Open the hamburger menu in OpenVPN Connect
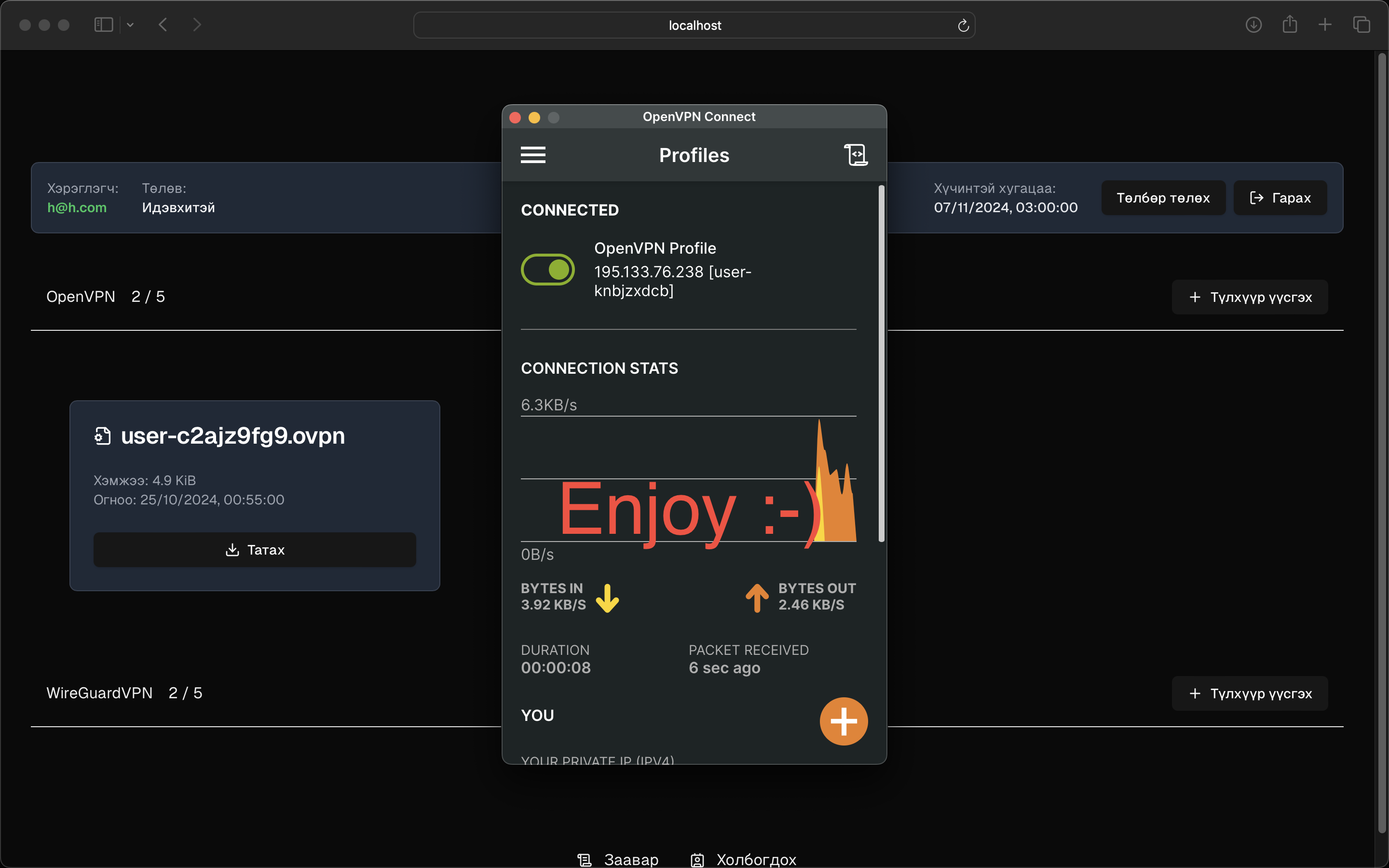This screenshot has height=868, width=1389. point(532,155)
